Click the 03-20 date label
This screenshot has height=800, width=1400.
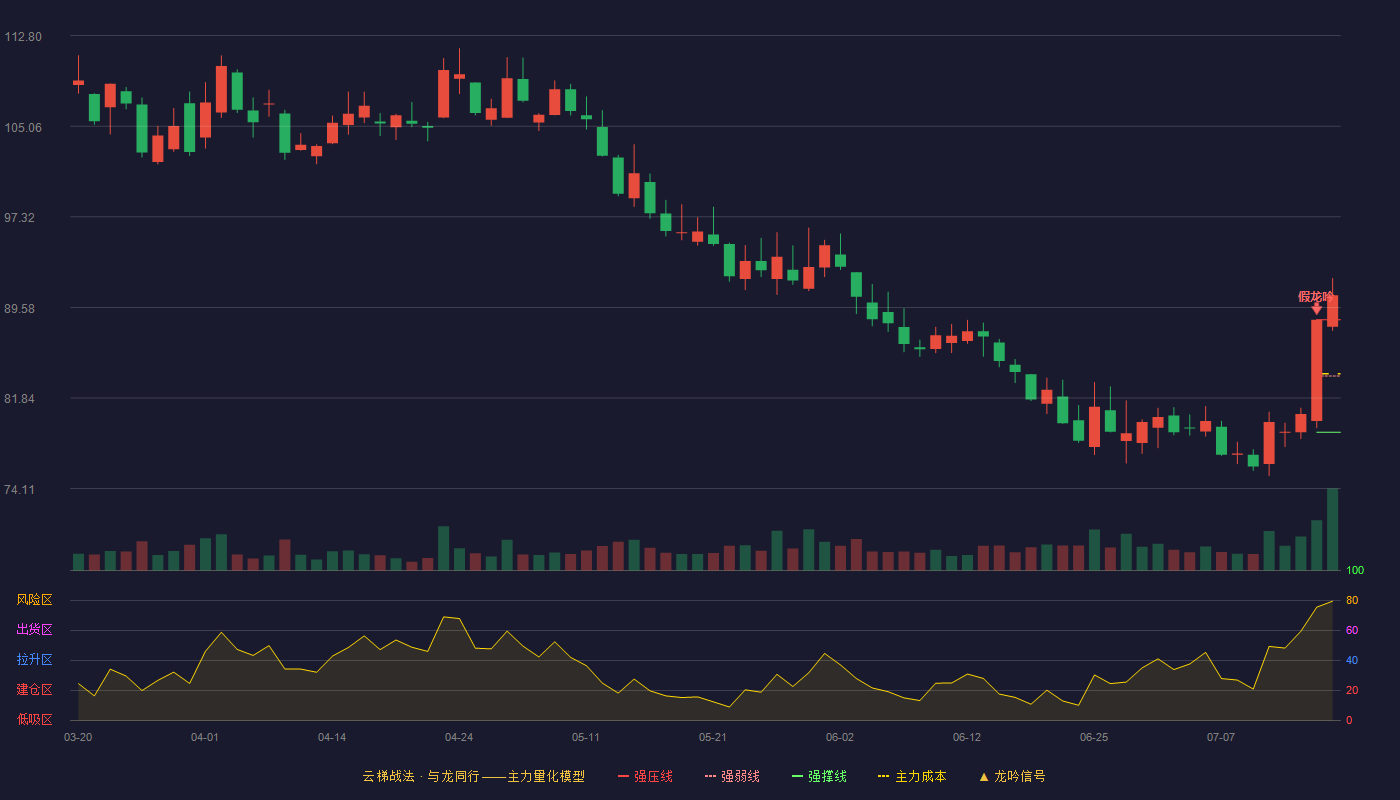click(x=78, y=737)
